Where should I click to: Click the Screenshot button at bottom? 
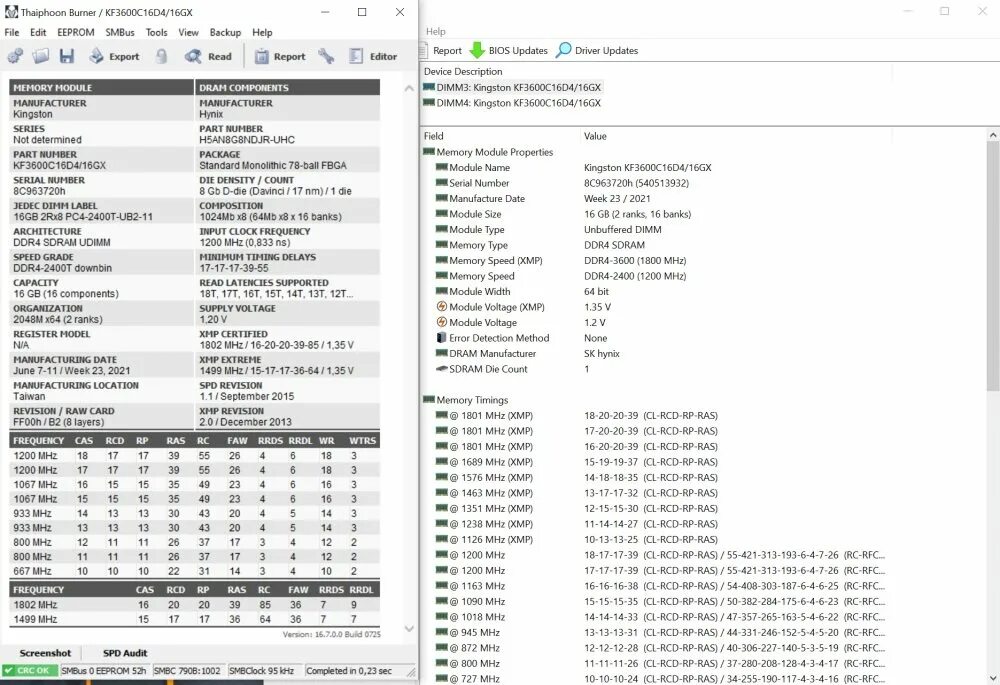pos(45,652)
